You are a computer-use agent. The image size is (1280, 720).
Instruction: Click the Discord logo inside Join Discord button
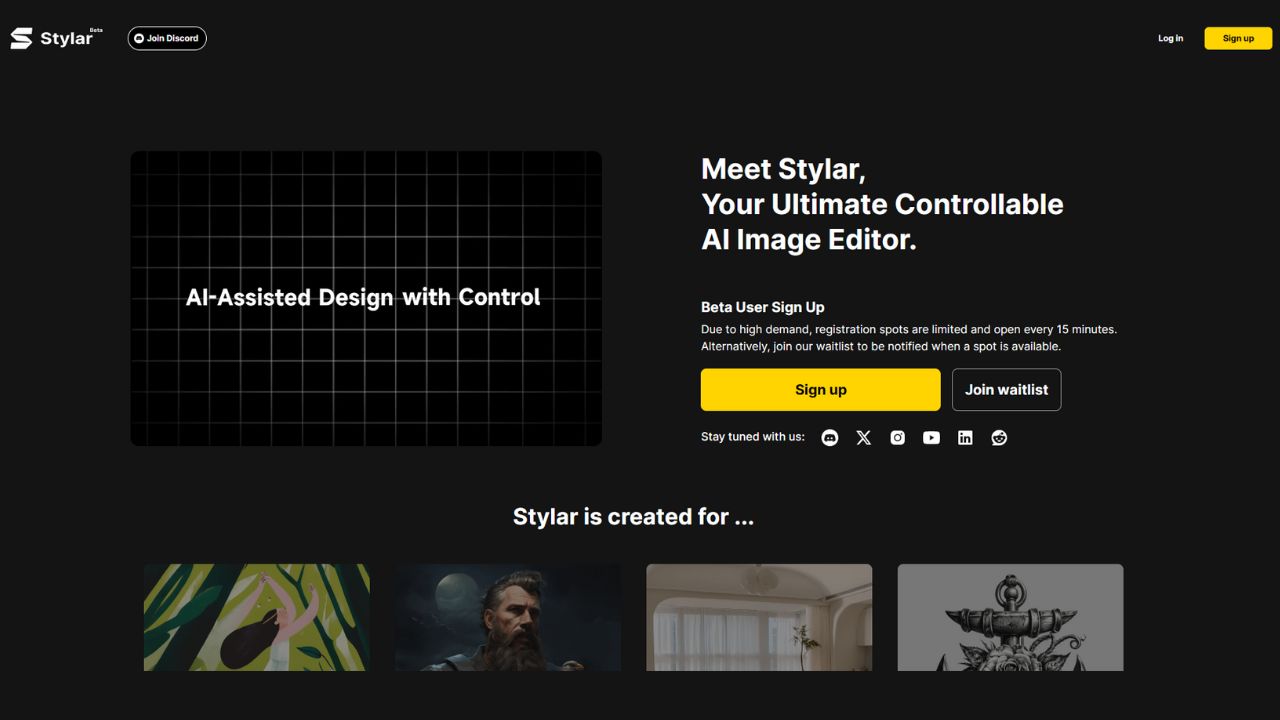139,38
